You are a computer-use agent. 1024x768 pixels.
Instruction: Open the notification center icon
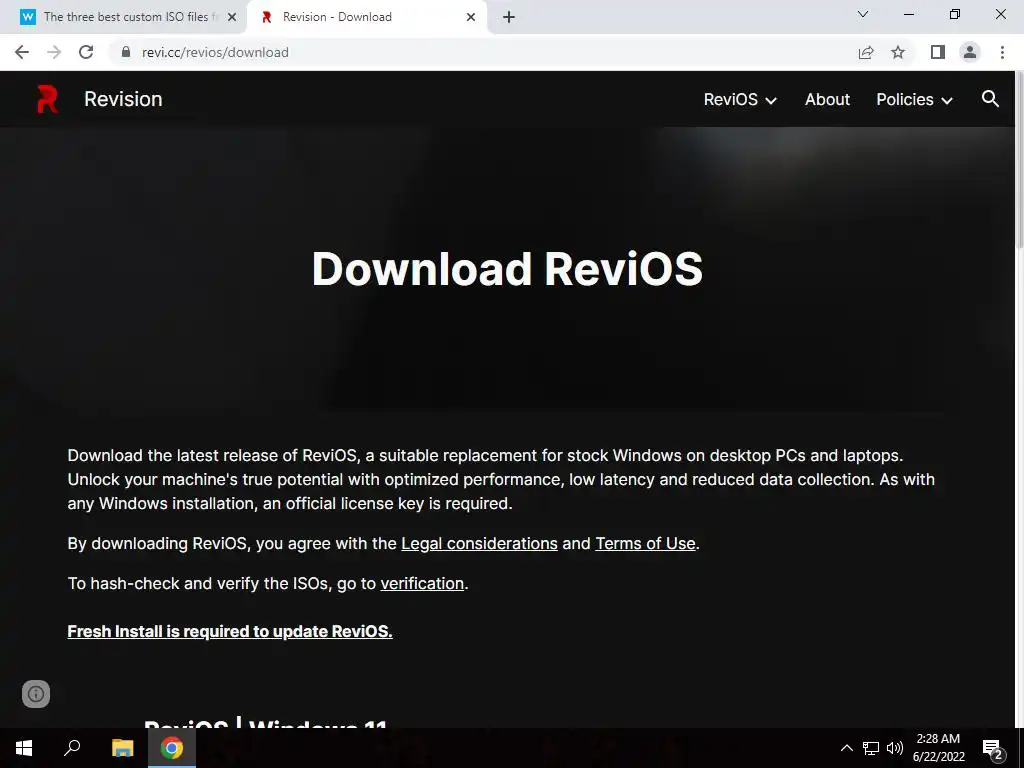click(993, 748)
